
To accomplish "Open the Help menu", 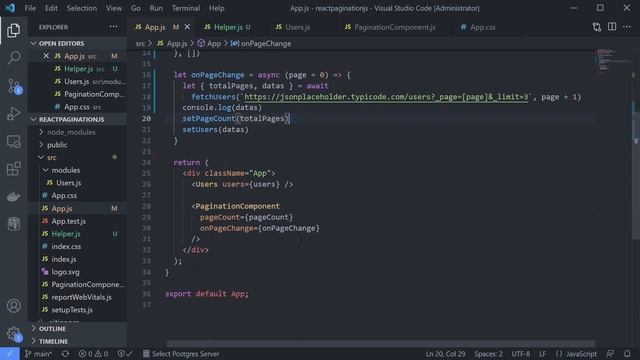I will point(216,8).
